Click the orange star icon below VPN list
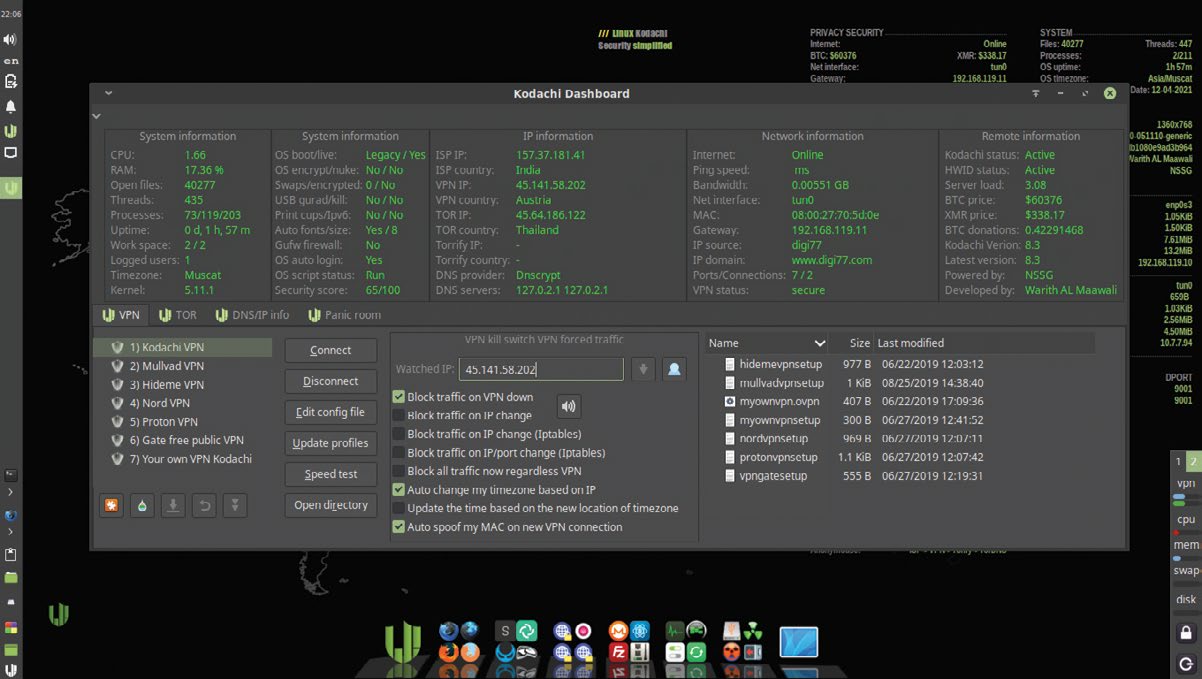This screenshot has width=1202, height=679. 111,506
